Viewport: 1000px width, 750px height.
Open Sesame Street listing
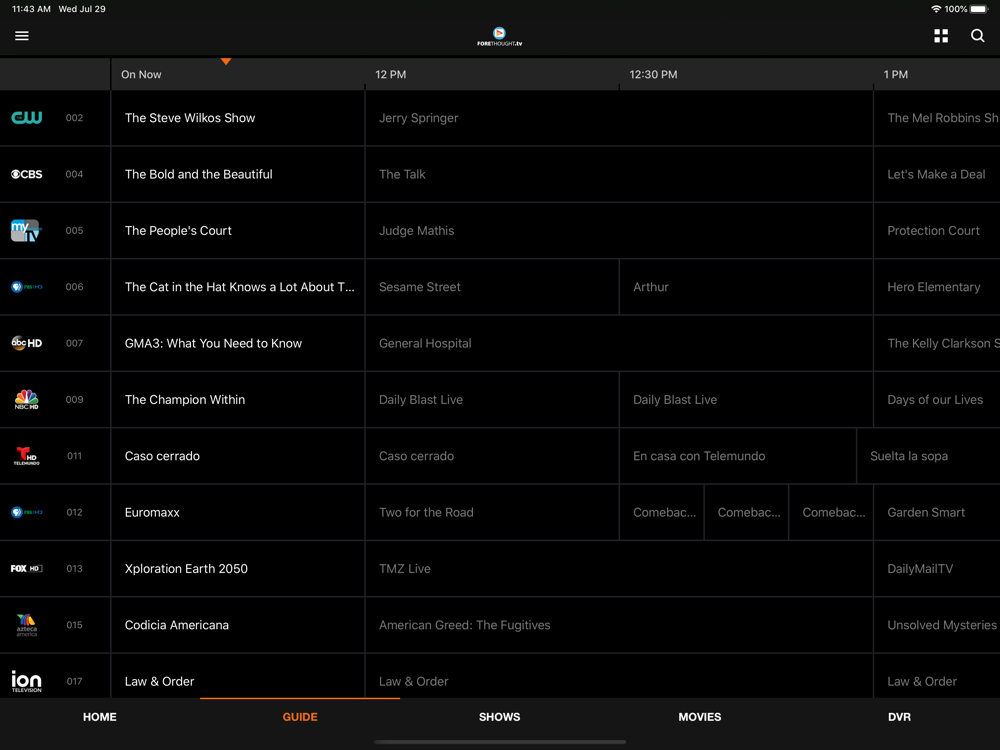point(492,287)
